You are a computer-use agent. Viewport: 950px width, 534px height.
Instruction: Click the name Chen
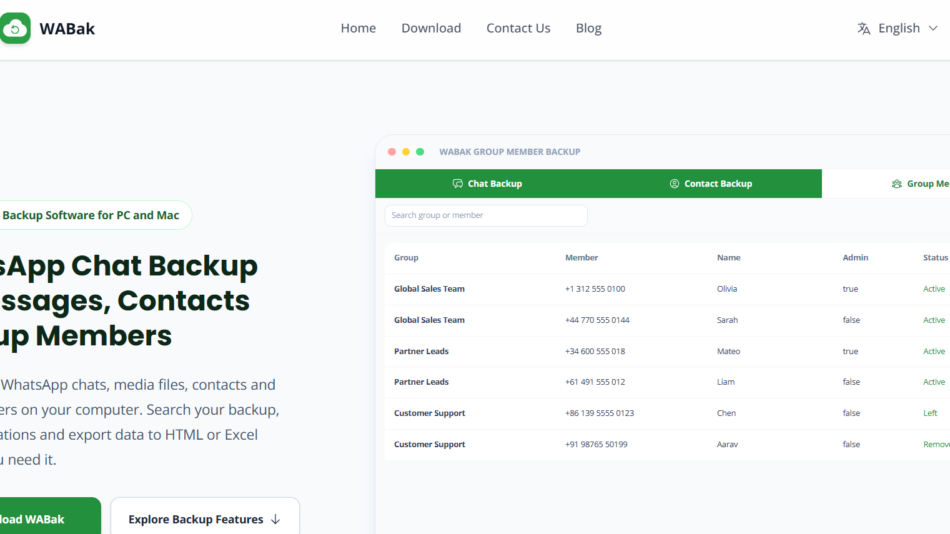(x=726, y=413)
